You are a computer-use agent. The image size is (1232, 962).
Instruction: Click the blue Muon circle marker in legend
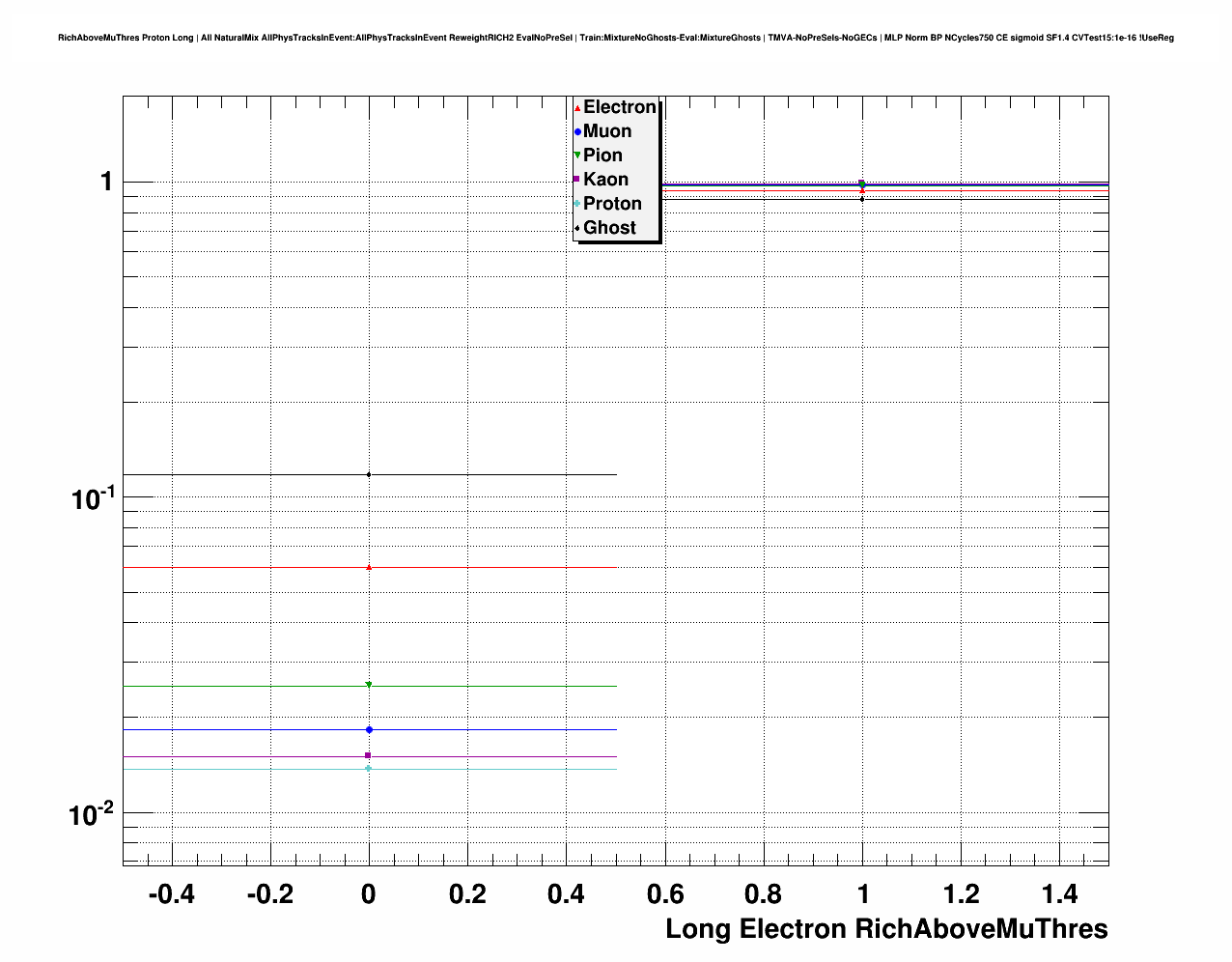click(577, 132)
